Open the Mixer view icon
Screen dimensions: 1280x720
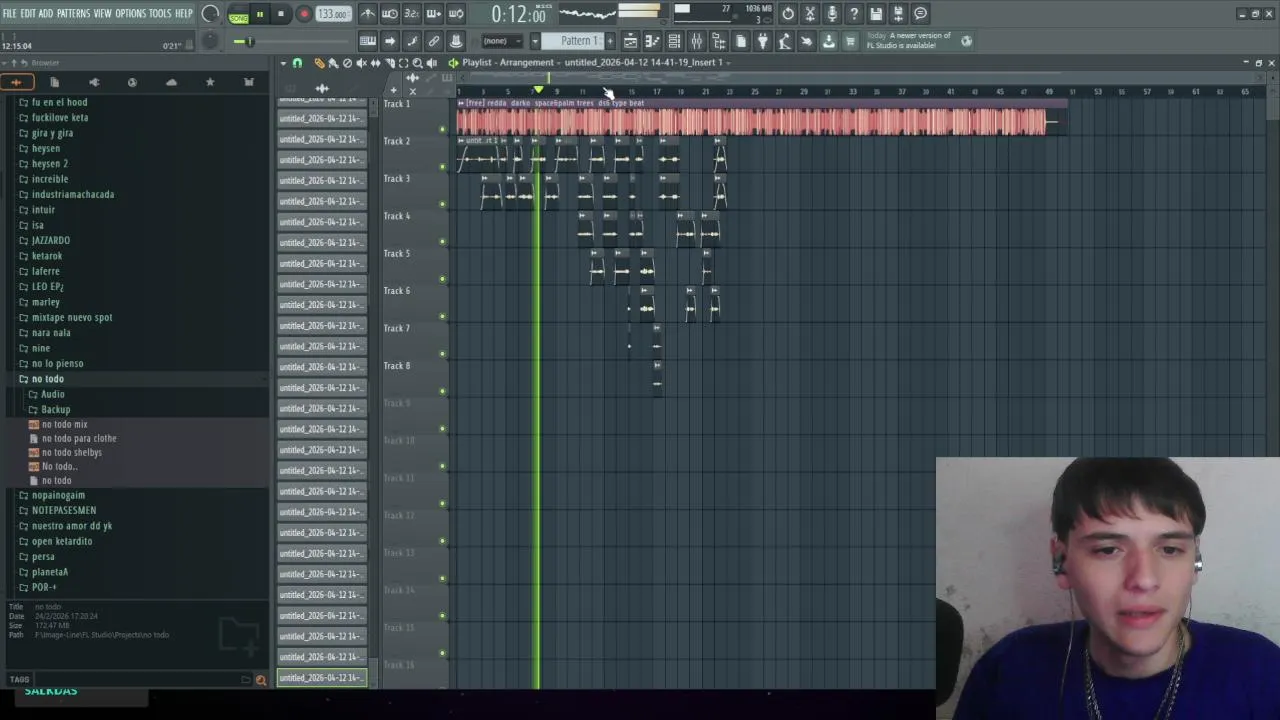[697, 41]
